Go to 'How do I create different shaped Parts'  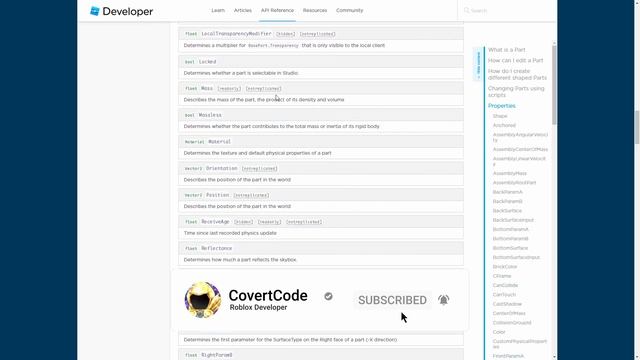click(x=517, y=74)
